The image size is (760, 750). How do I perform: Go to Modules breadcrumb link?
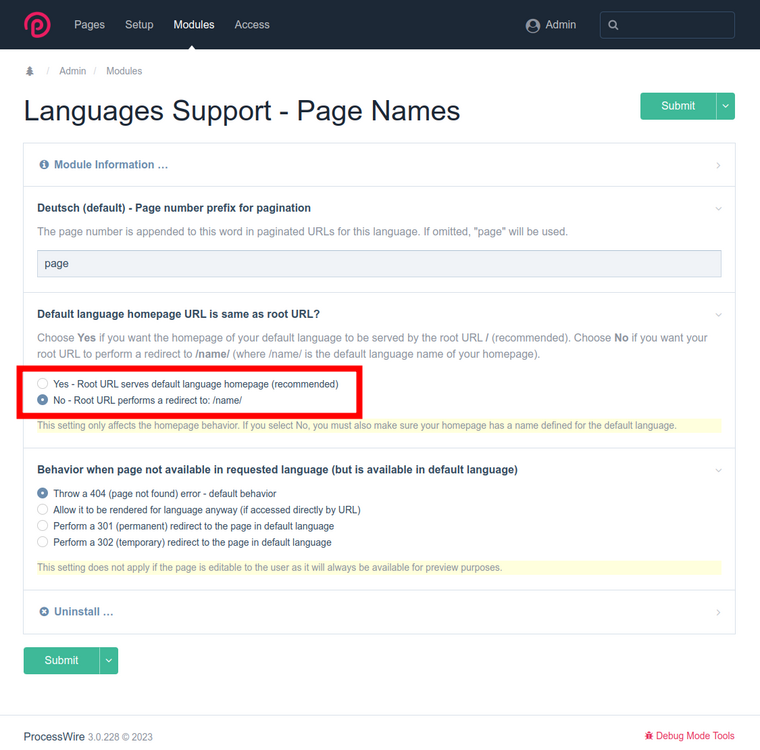click(124, 71)
